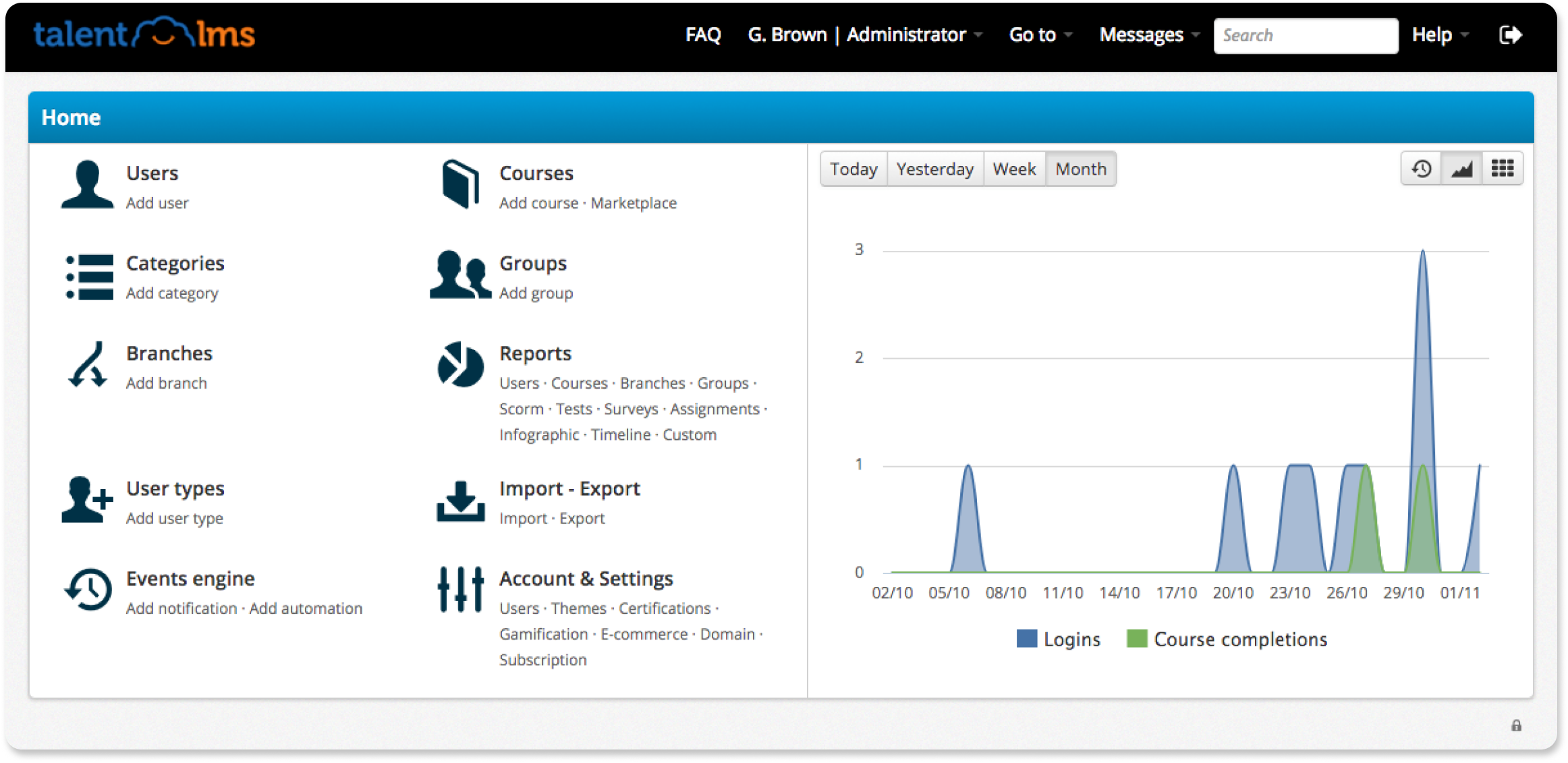Select the Today tab
The height and width of the screenshot is (763, 1568).
[x=853, y=169]
